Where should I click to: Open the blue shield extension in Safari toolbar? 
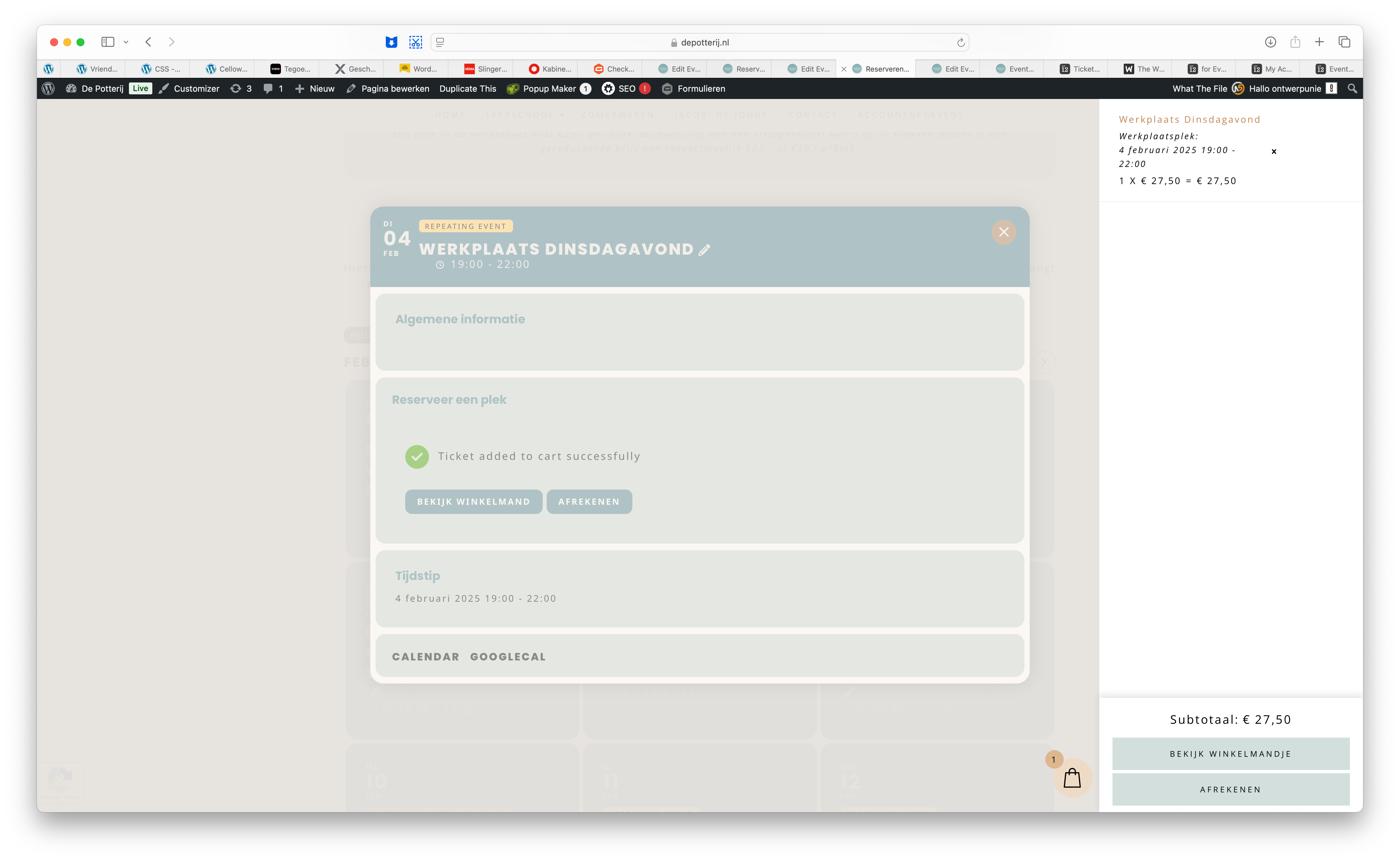tap(391, 42)
